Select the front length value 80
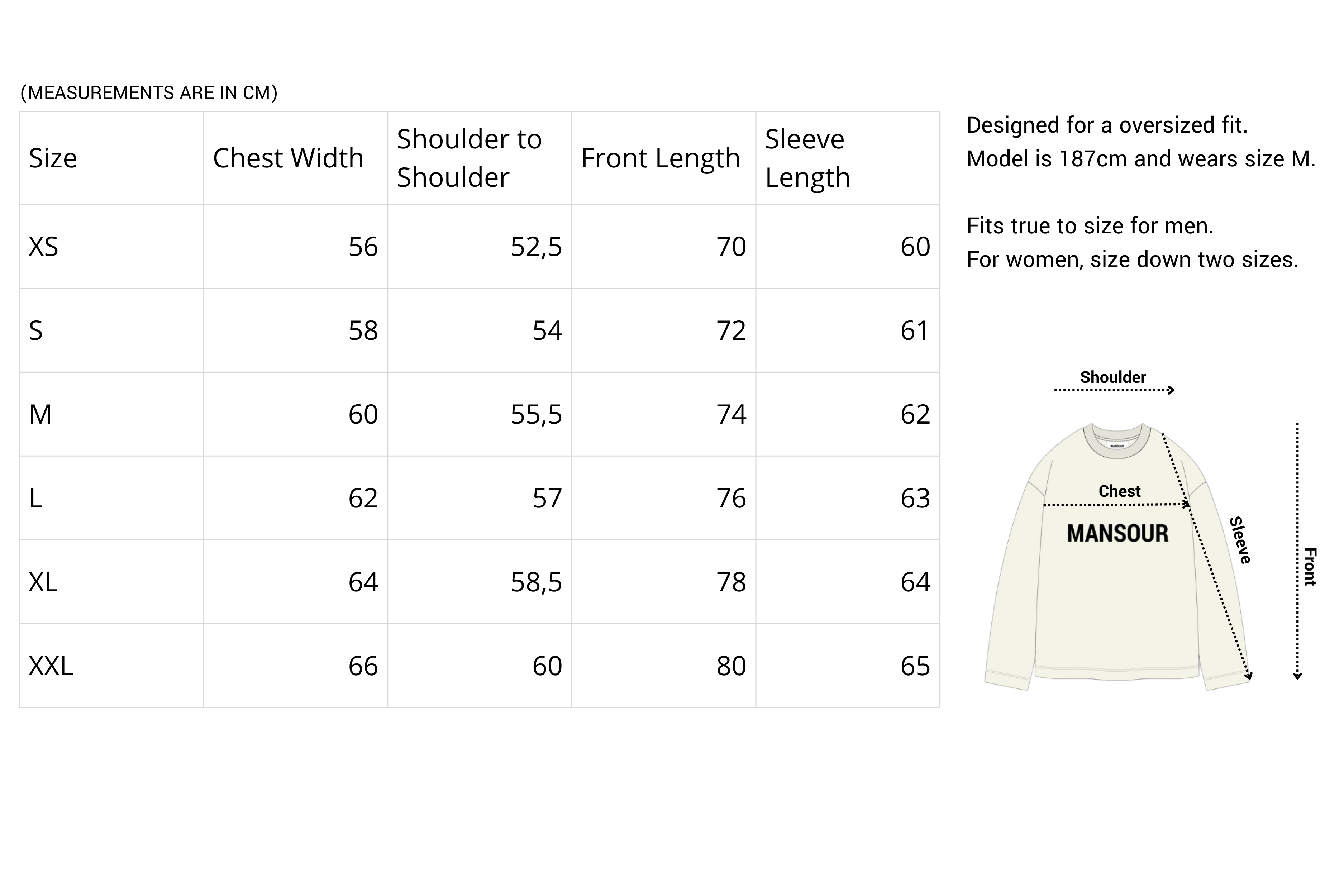Viewport: 1344px width, 896px height. click(x=731, y=666)
